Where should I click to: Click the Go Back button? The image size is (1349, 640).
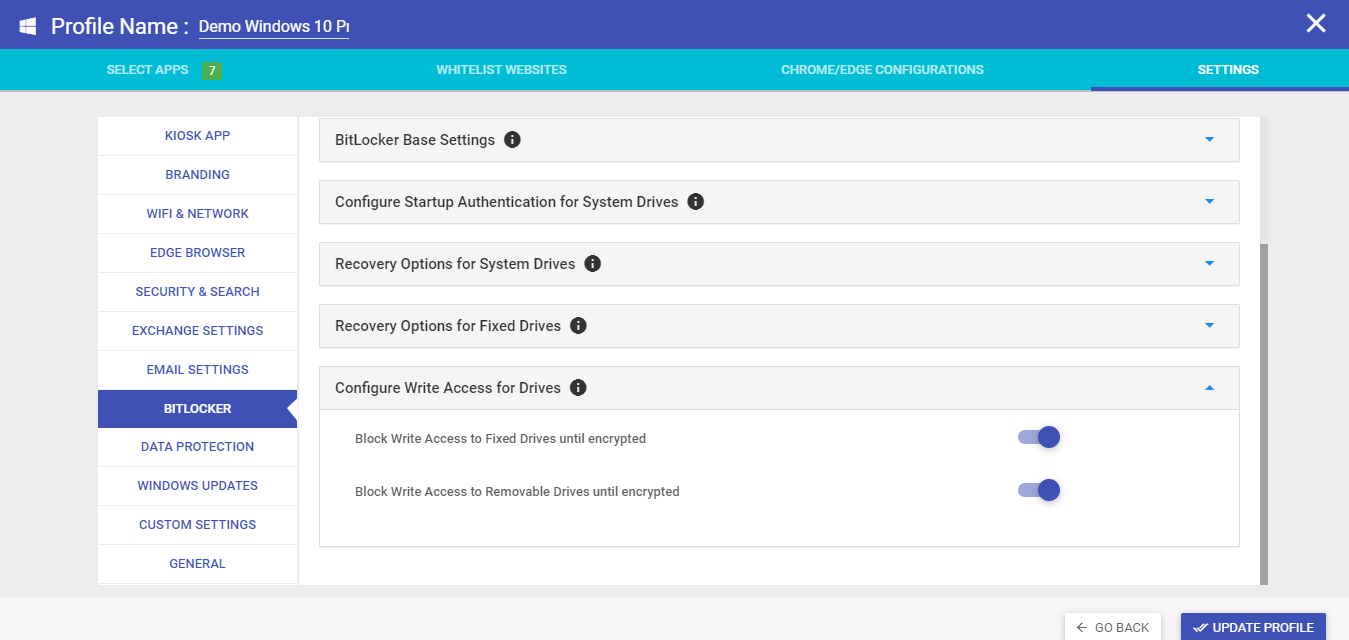[x=1113, y=627]
